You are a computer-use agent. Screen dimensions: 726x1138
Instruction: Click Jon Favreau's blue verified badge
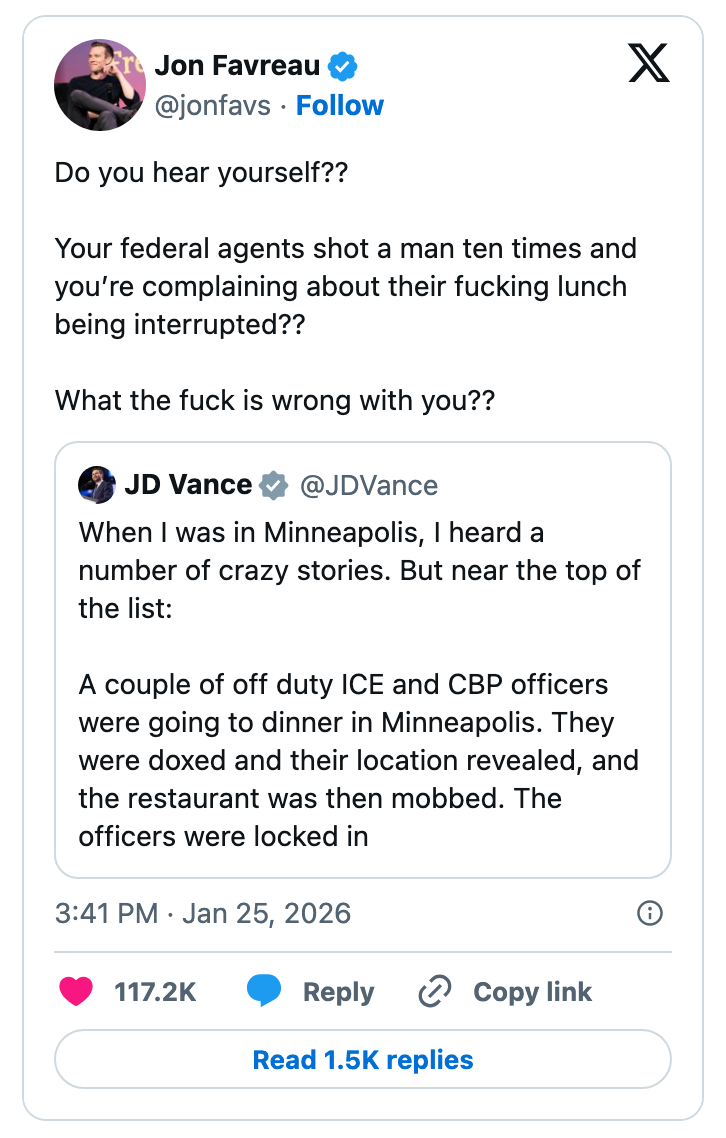pyautogui.click(x=343, y=68)
